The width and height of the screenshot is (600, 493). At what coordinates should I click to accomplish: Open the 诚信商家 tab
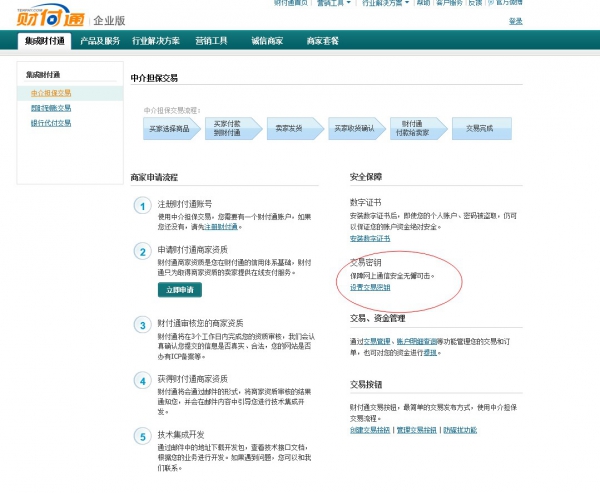coord(267,41)
